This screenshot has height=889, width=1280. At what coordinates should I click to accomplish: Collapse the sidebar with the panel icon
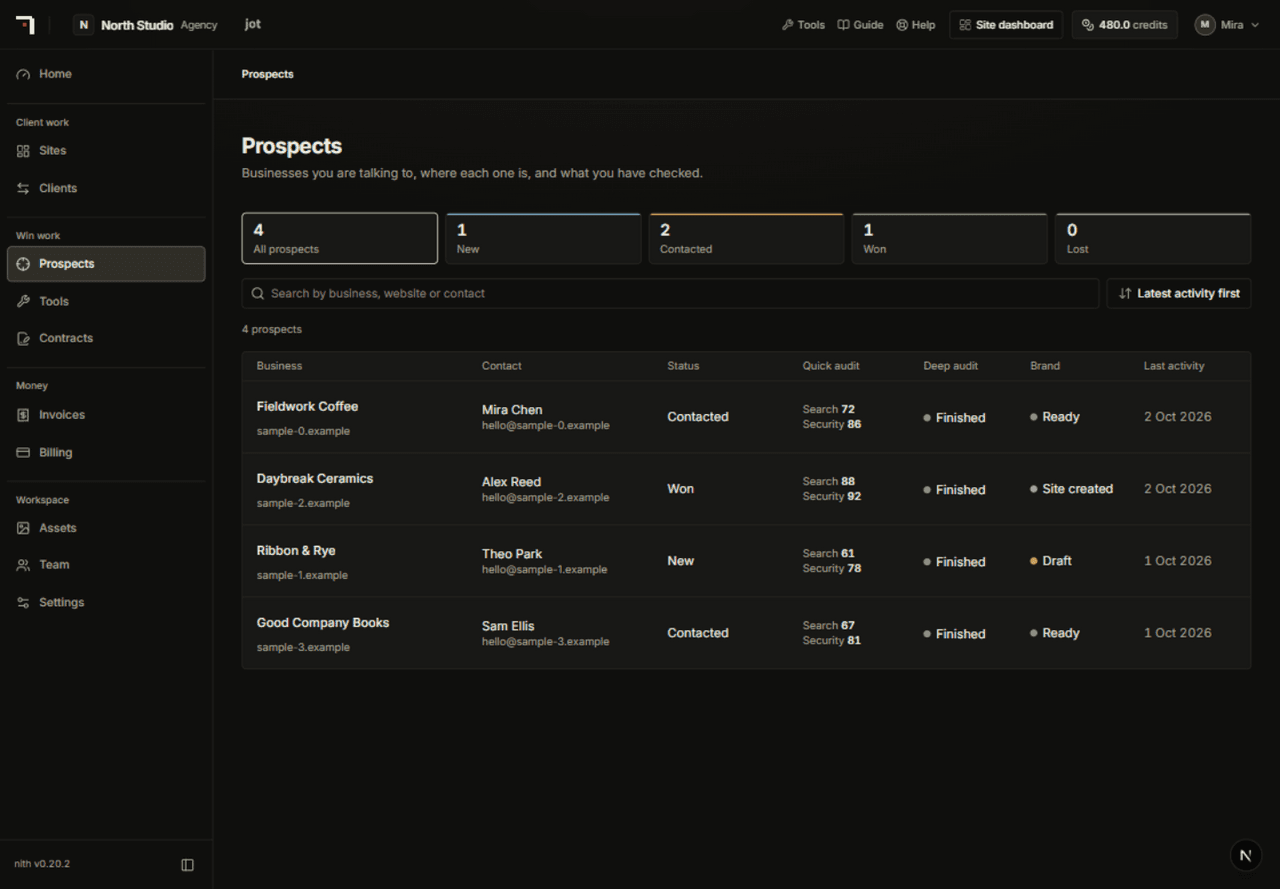[x=187, y=864]
